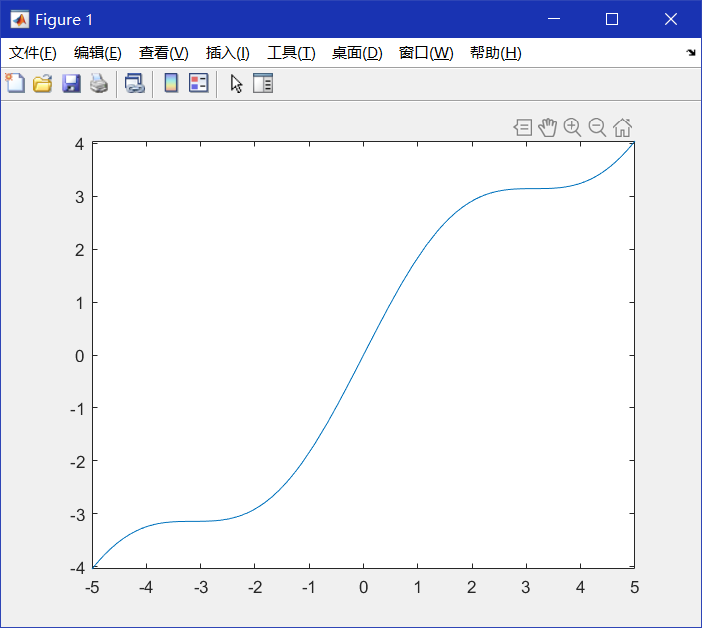Enable the Pan hand tool above the axes
The height and width of the screenshot is (628, 702).
[548, 128]
